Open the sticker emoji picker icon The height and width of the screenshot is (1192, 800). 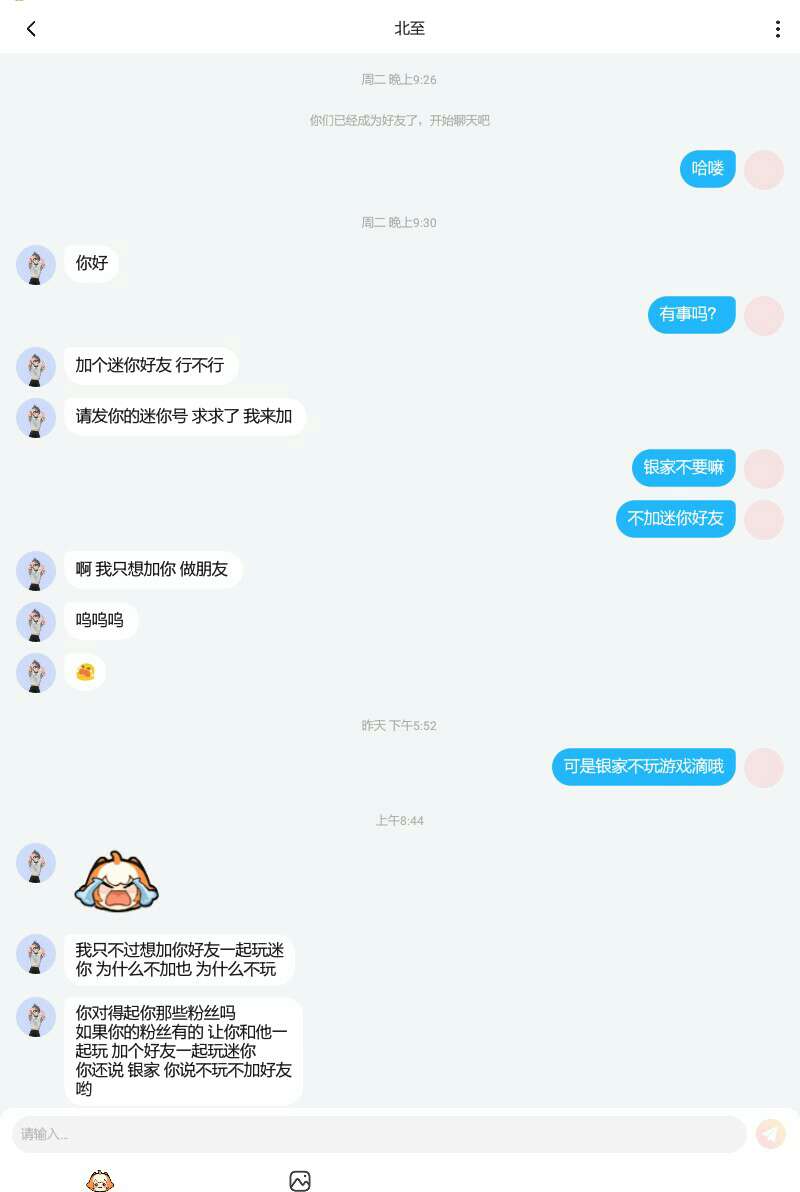(x=100, y=1181)
